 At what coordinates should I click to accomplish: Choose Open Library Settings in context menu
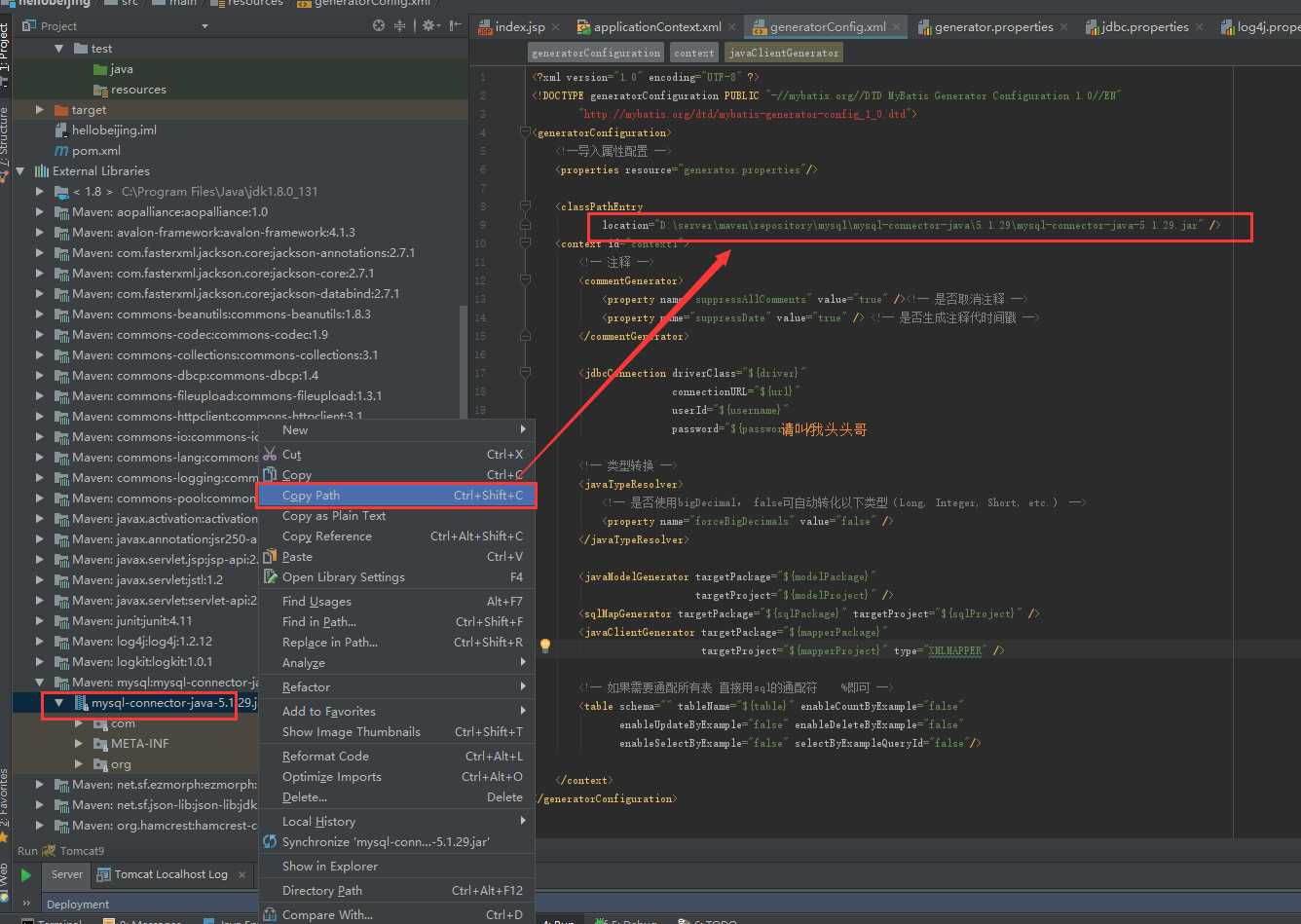[396, 576]
